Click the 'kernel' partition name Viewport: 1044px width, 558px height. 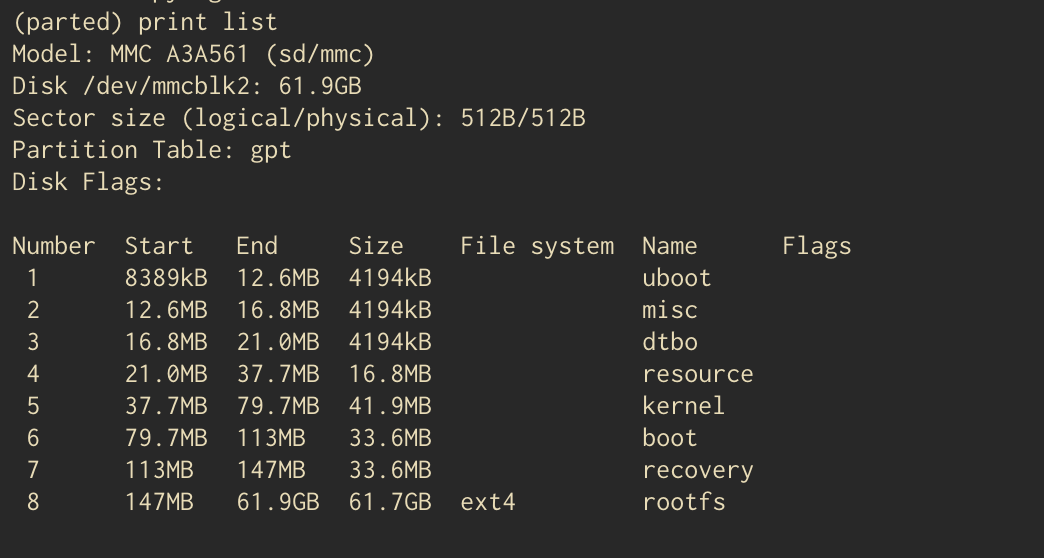pos(683,406)
